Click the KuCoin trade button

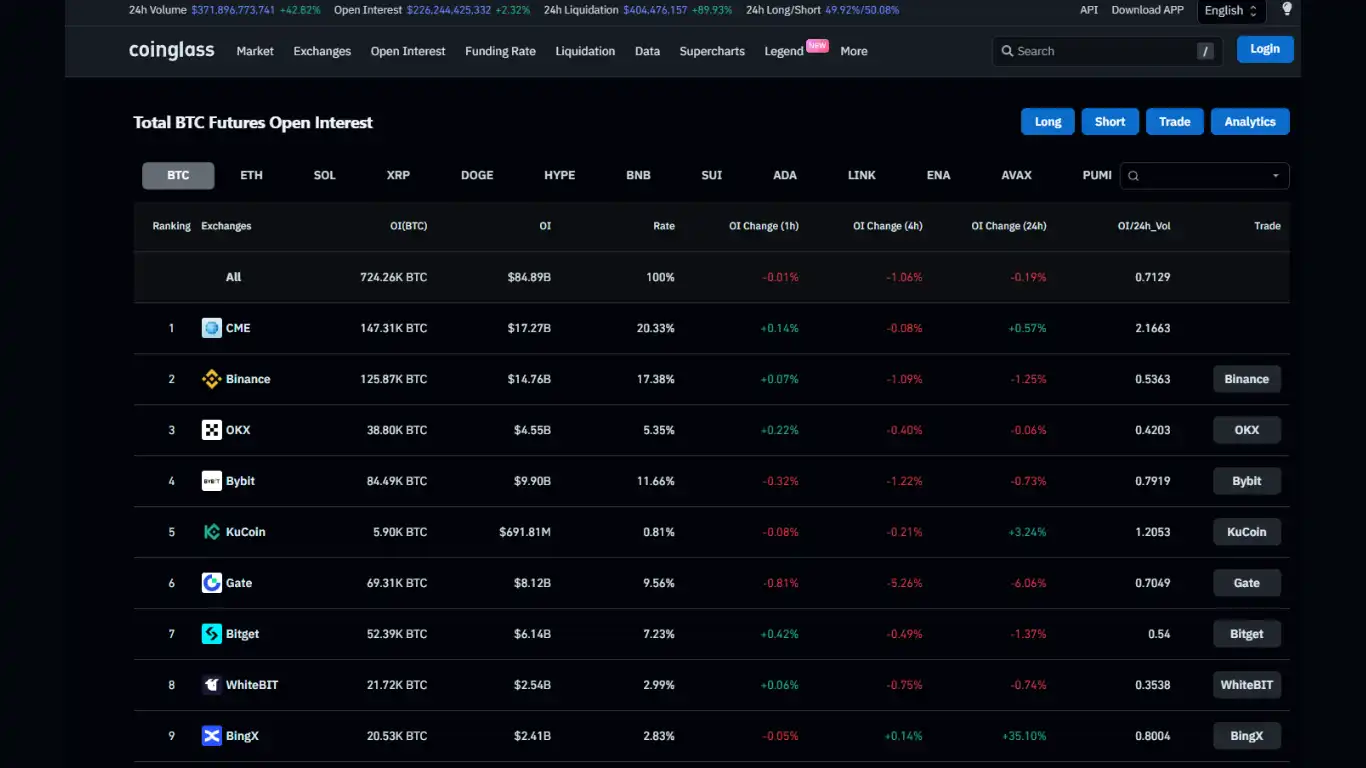tap(1247, 532)
